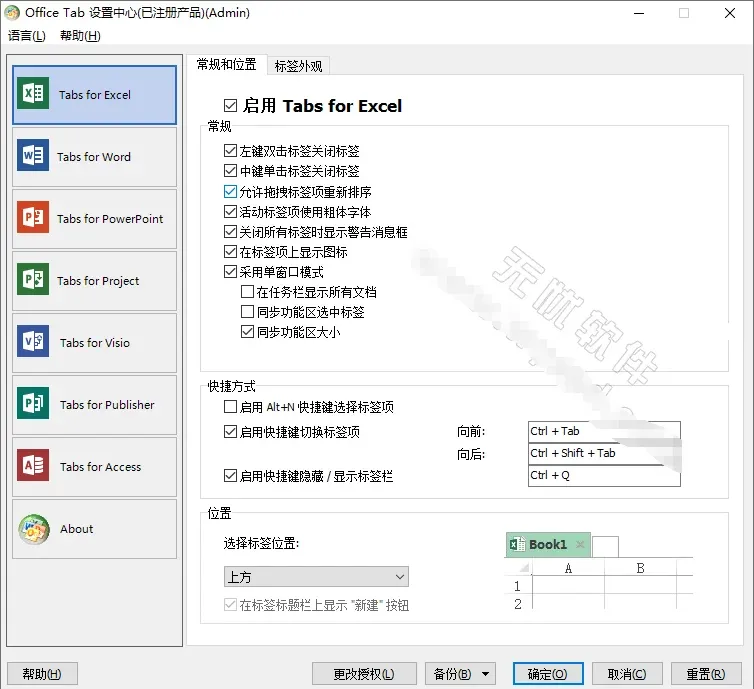Toggle 左键双击标签关闭标签 checkbox

(x=230, y=150)
